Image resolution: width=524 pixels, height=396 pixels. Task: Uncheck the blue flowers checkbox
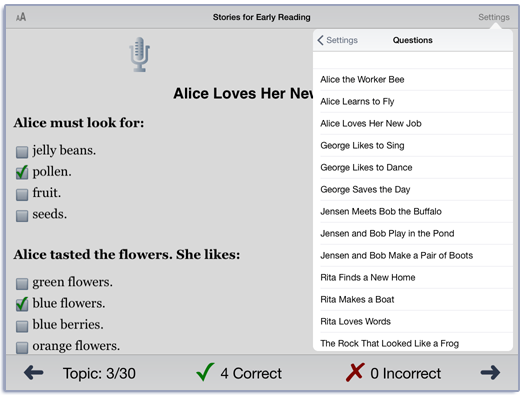pos(22,304)
